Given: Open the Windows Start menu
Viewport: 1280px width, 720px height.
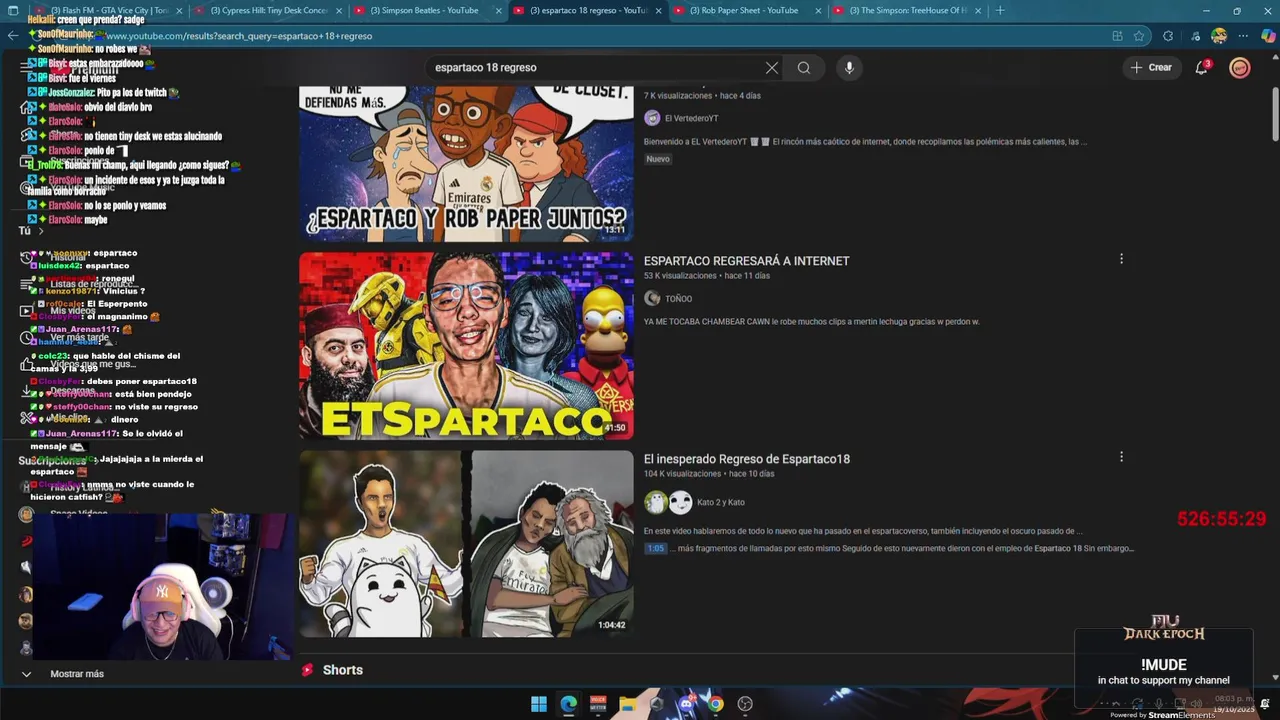Looking at the screenshot, I should 539,704.
